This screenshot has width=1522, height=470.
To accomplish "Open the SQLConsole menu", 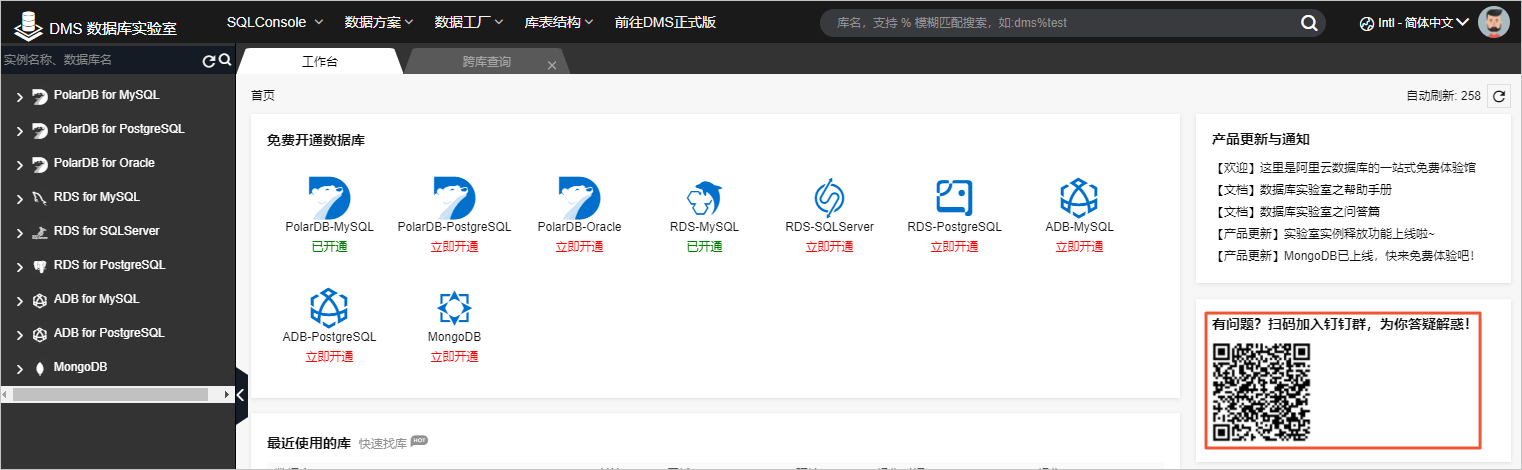I will pos(275,22).
